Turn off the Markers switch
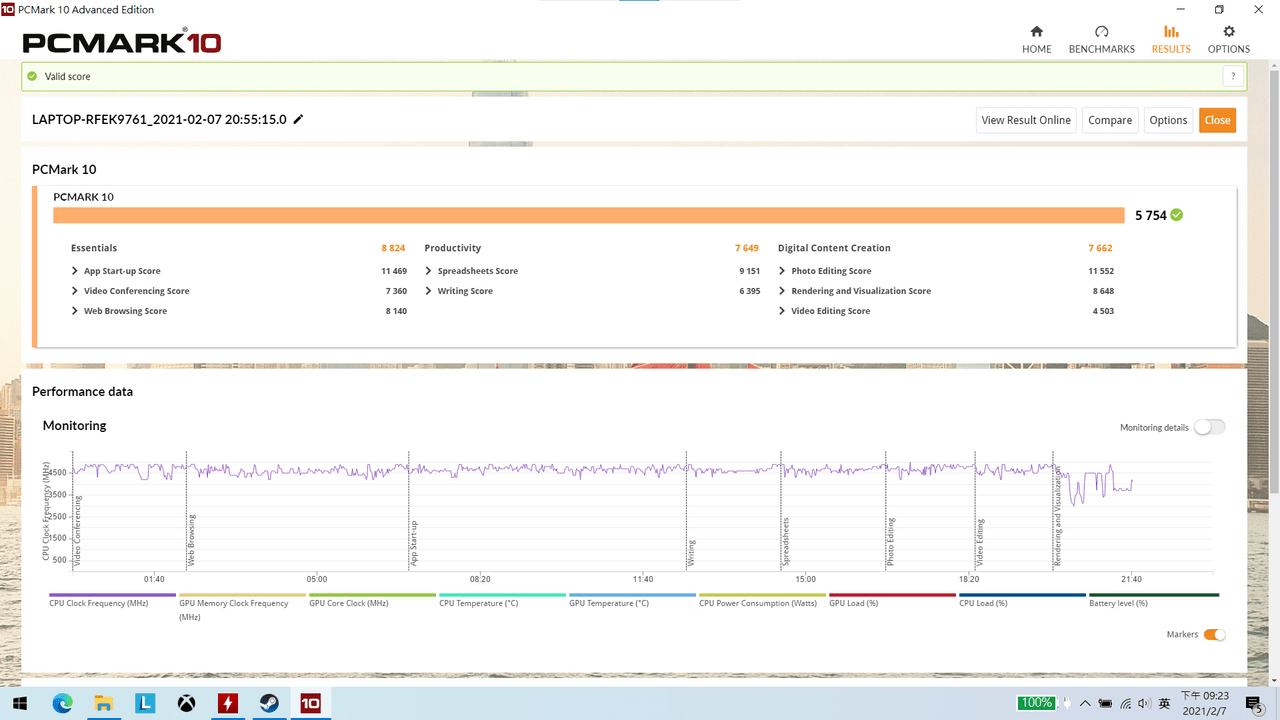1280x720 pixels. 1215,634
